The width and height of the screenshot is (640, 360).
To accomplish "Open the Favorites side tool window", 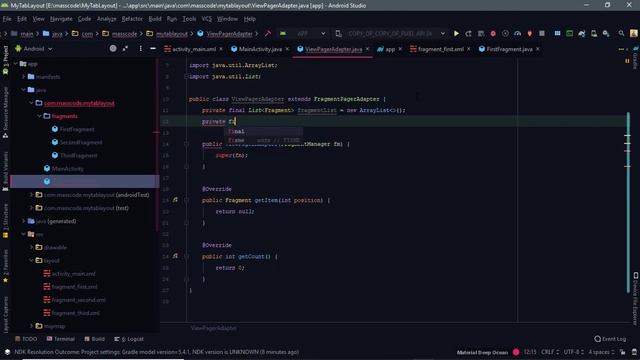I will (5, 265).
